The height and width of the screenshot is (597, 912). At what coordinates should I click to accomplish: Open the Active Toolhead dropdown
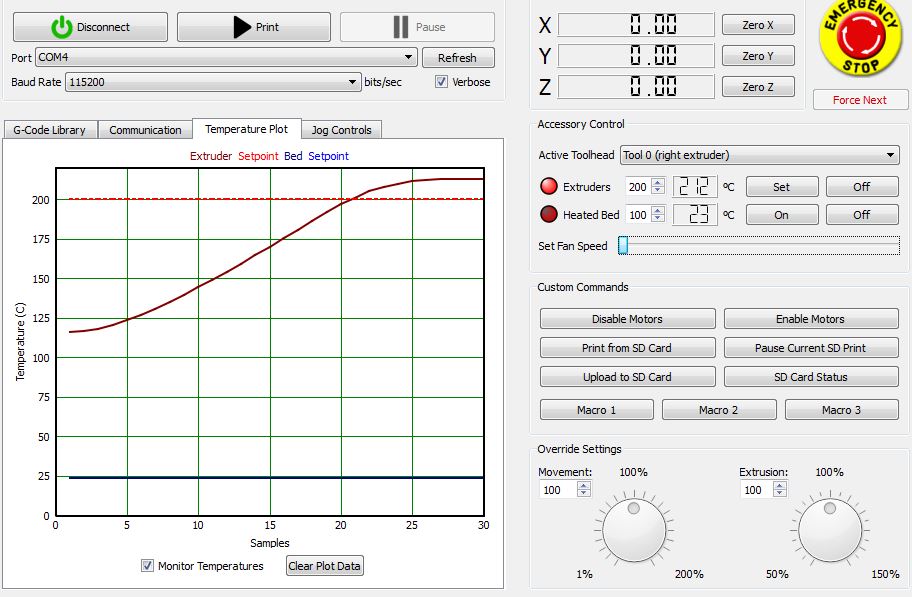tap(759, 155)
